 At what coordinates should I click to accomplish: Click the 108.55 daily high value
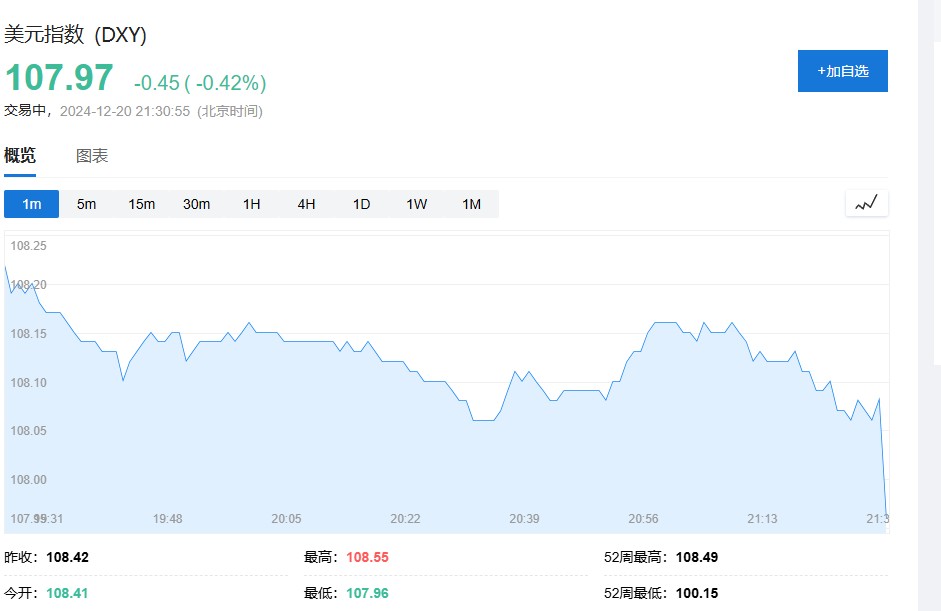pos(367,557)
